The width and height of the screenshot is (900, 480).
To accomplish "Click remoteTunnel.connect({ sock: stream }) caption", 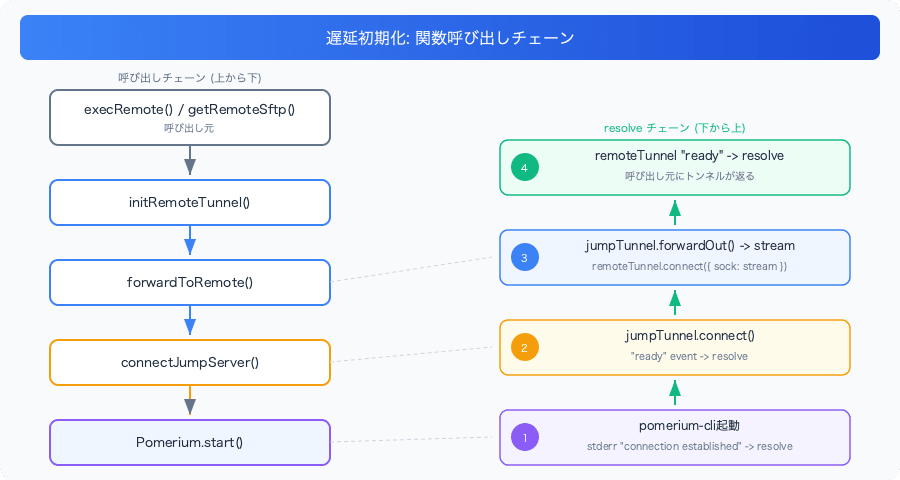I will click(689, 266).
